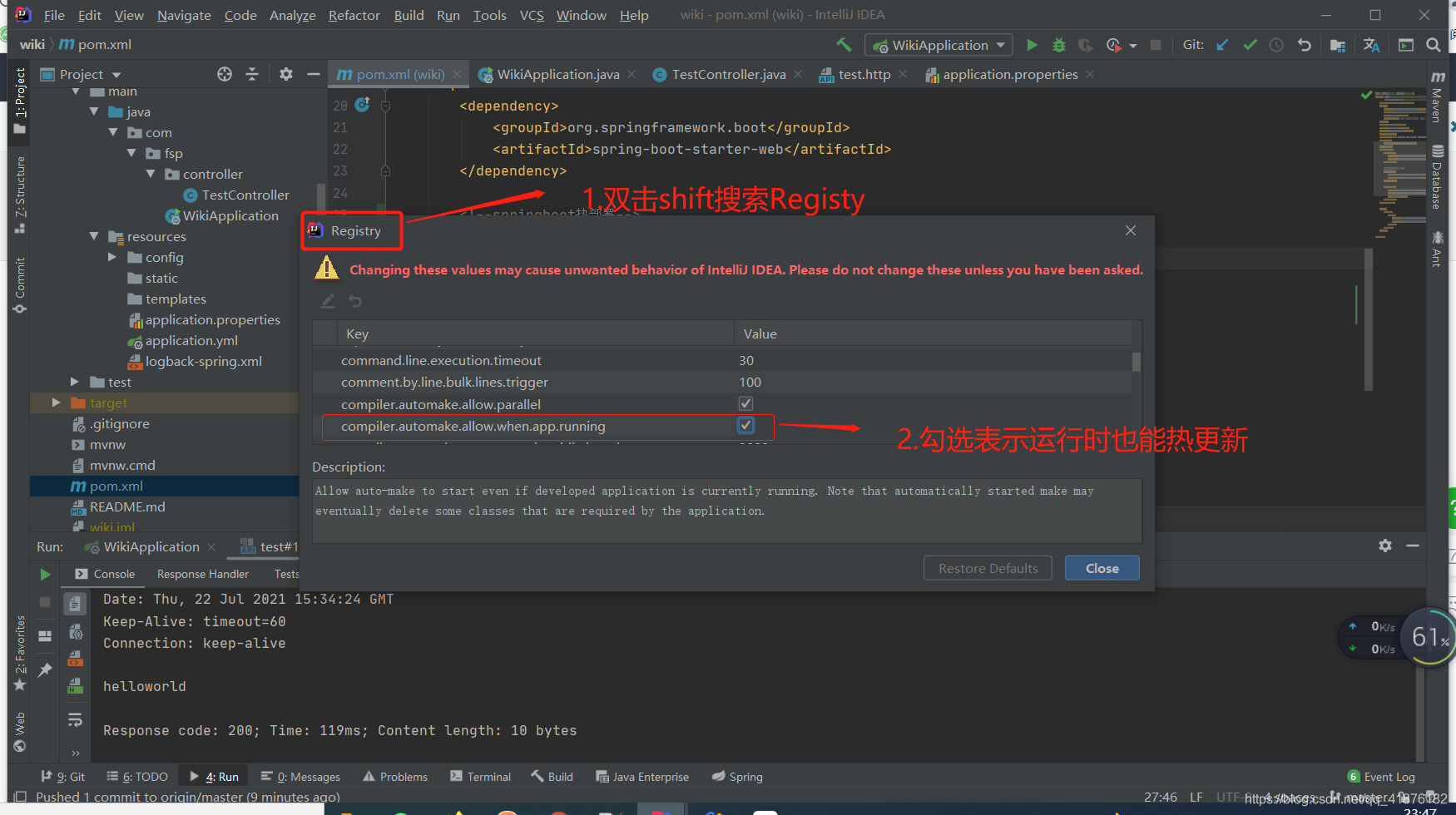Screen dimensions: 1456x815
Task: Run with coverage icon in toolbar
Action: pyautogui.click(x=1086, y=45)
